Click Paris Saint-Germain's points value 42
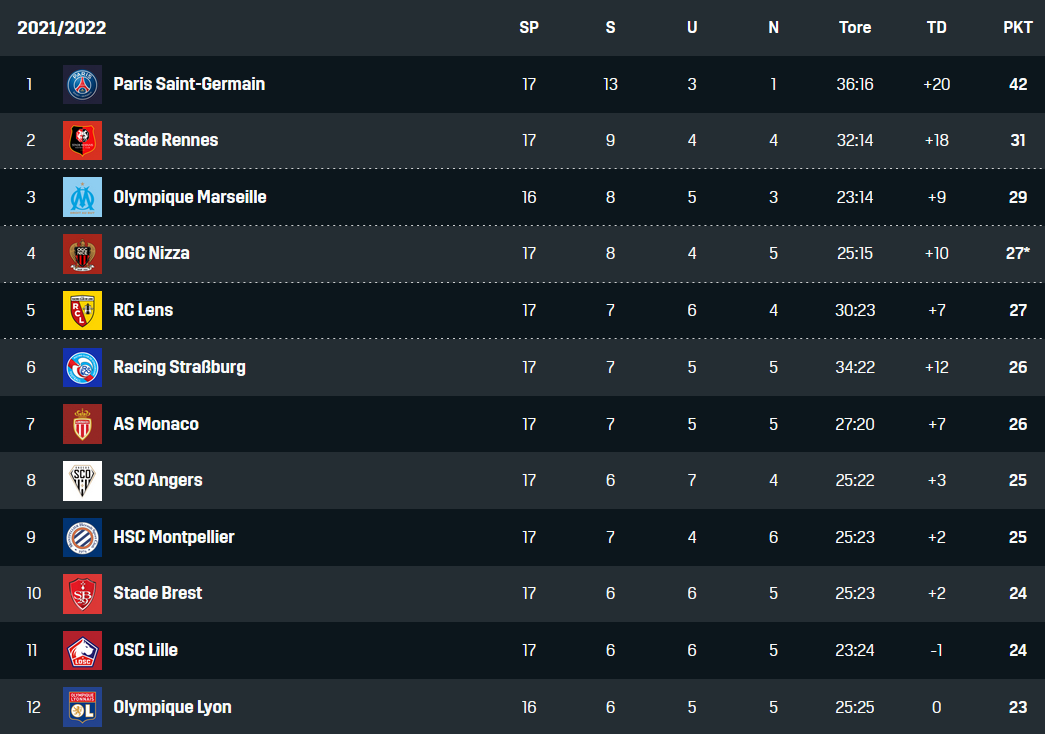This screenshot has width=1045, height=734. (1017, 84)
